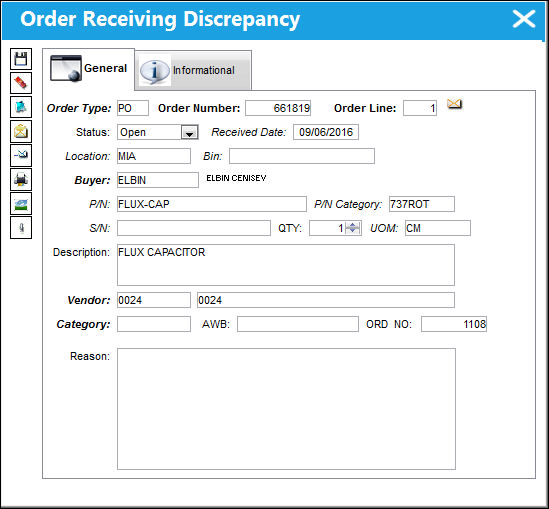Click the Print icon in sidebar

[21, 180]
